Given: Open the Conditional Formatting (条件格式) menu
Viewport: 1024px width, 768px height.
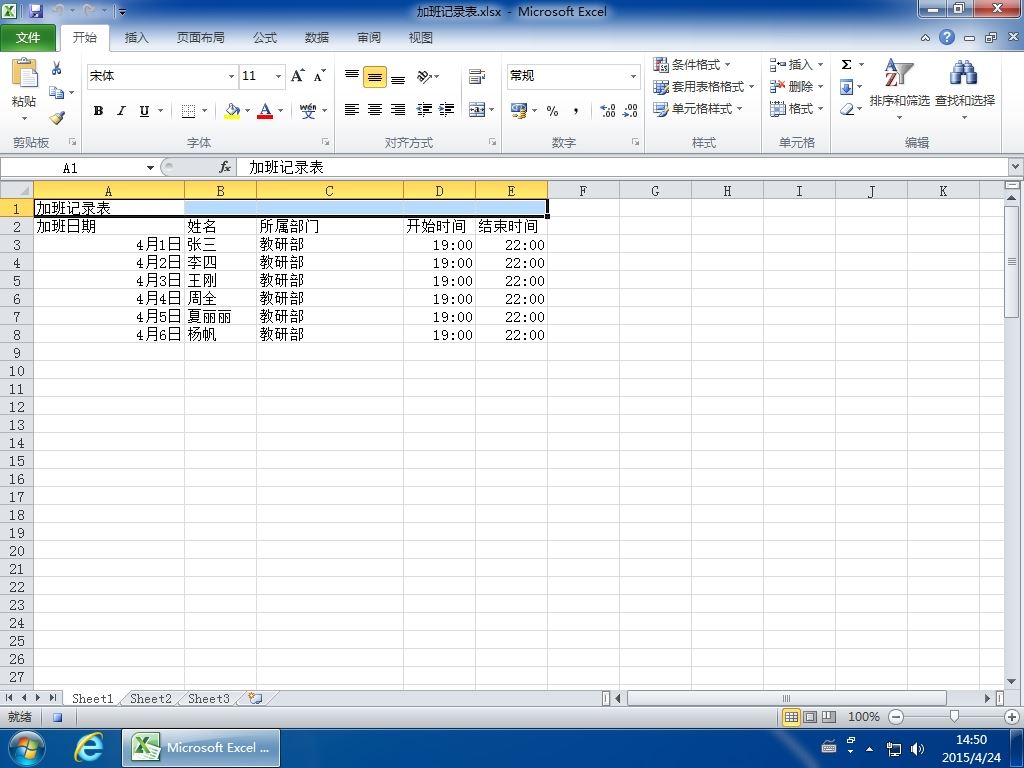Looking at the screenshot, I should click(692, 64).
